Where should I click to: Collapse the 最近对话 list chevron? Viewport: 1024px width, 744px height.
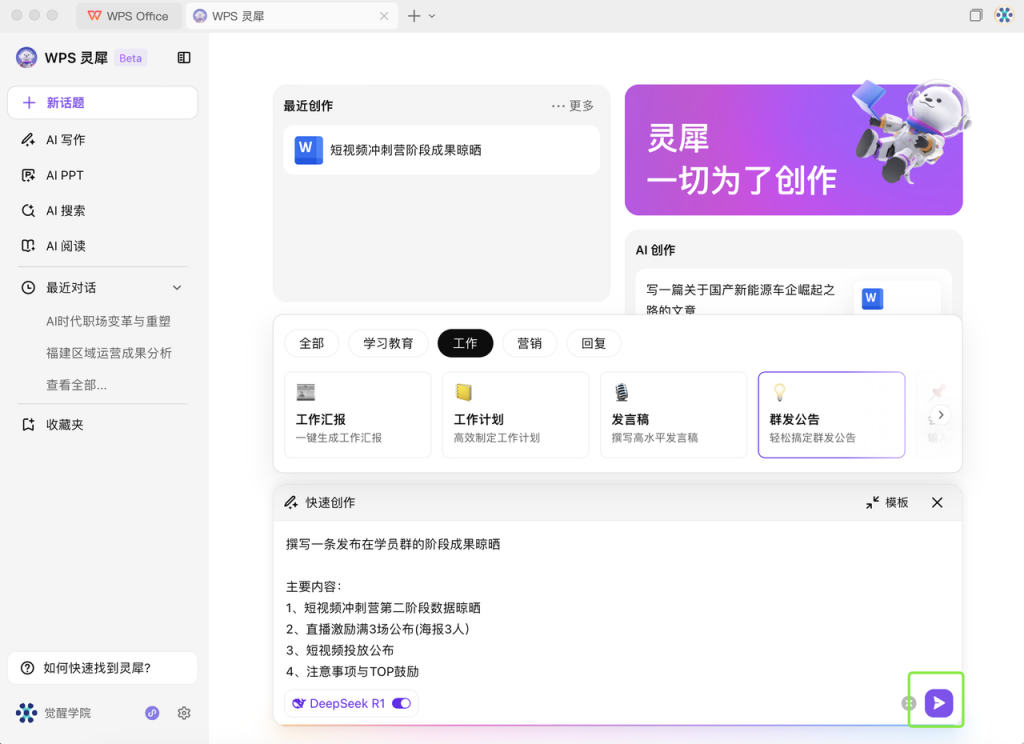click(x=177, y=287)
